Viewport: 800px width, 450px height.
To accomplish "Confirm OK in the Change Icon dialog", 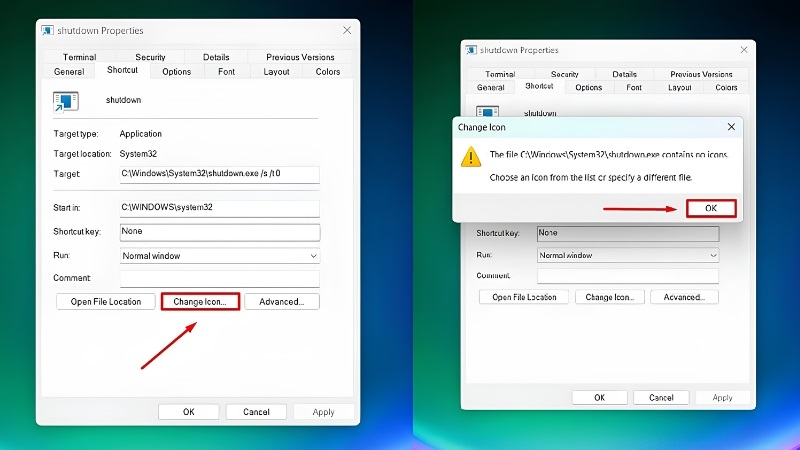I will (711, 208).
